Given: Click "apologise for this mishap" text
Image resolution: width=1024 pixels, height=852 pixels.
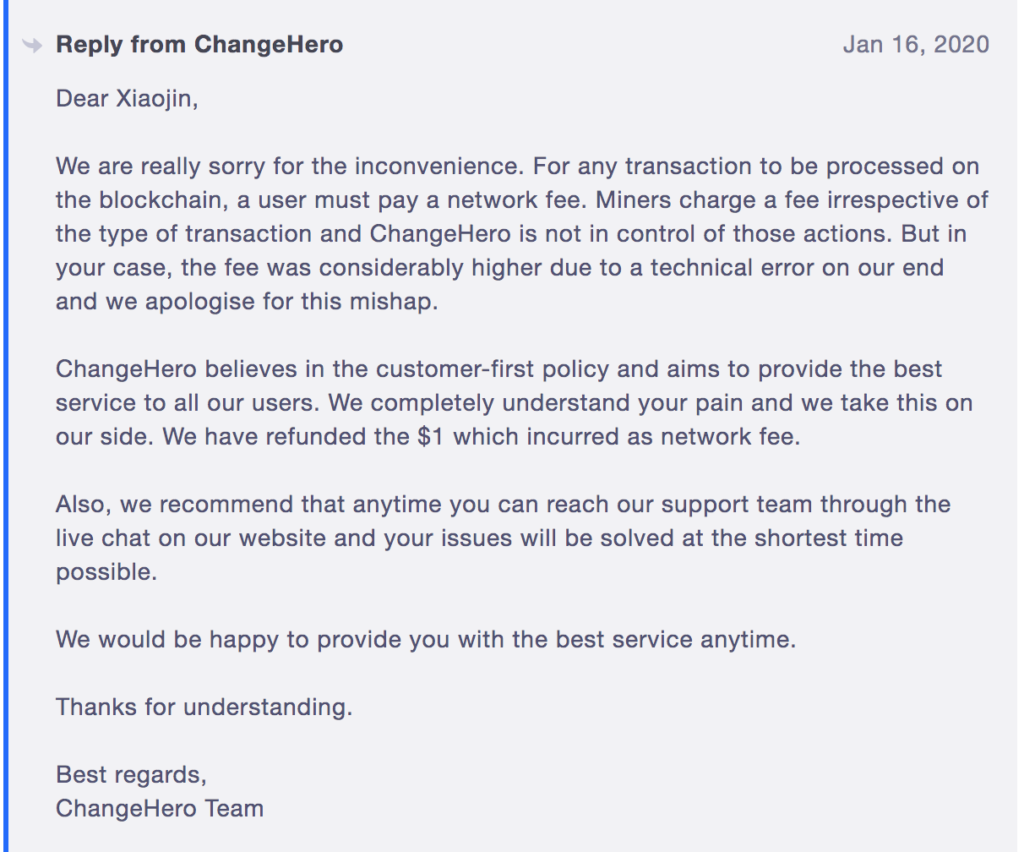Looking at the screenshot, I should coord(291,302).
